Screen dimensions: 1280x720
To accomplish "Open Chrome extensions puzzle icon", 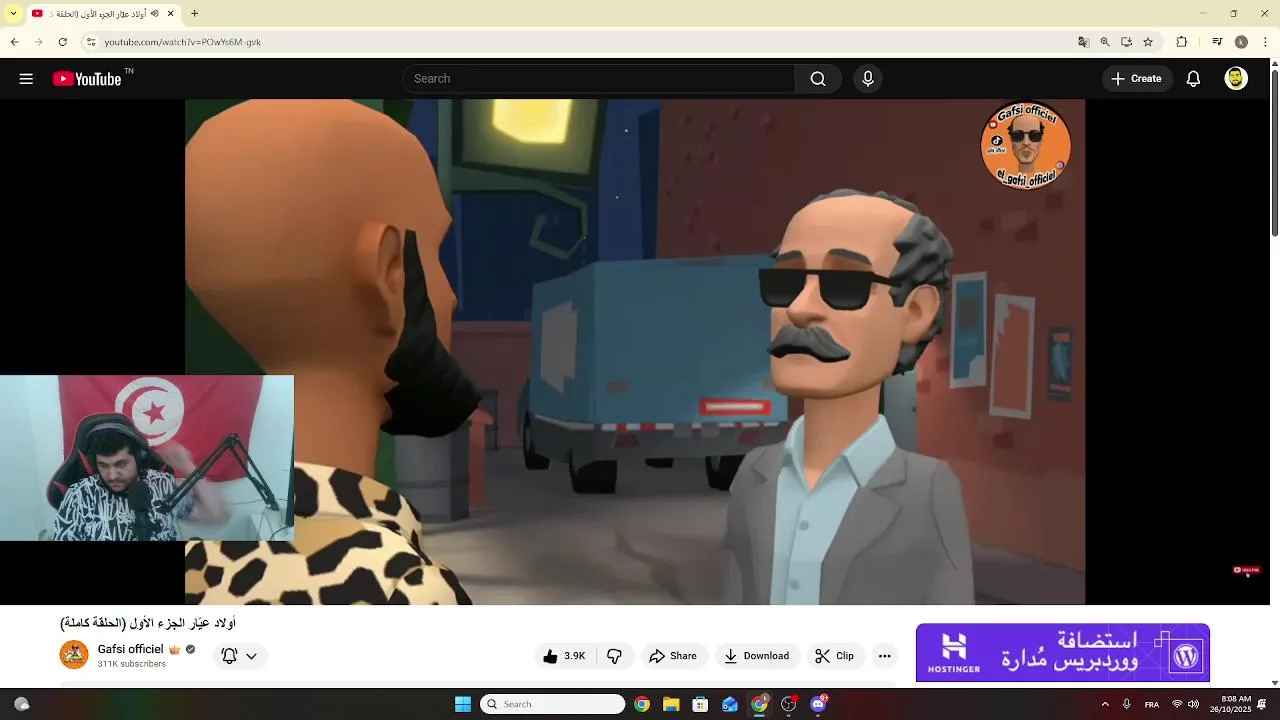I will pyautogui.click(x=1181, y=42).
